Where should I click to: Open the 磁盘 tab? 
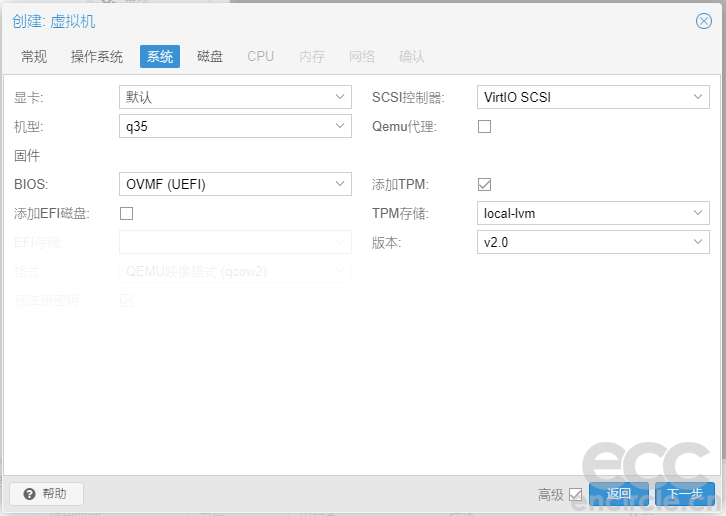pyautogui.click(x=210, y=57)
